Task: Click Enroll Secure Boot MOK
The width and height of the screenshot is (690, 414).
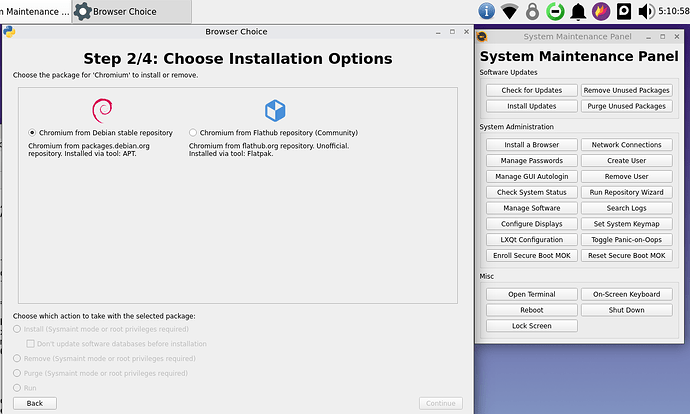Action: 532,256
